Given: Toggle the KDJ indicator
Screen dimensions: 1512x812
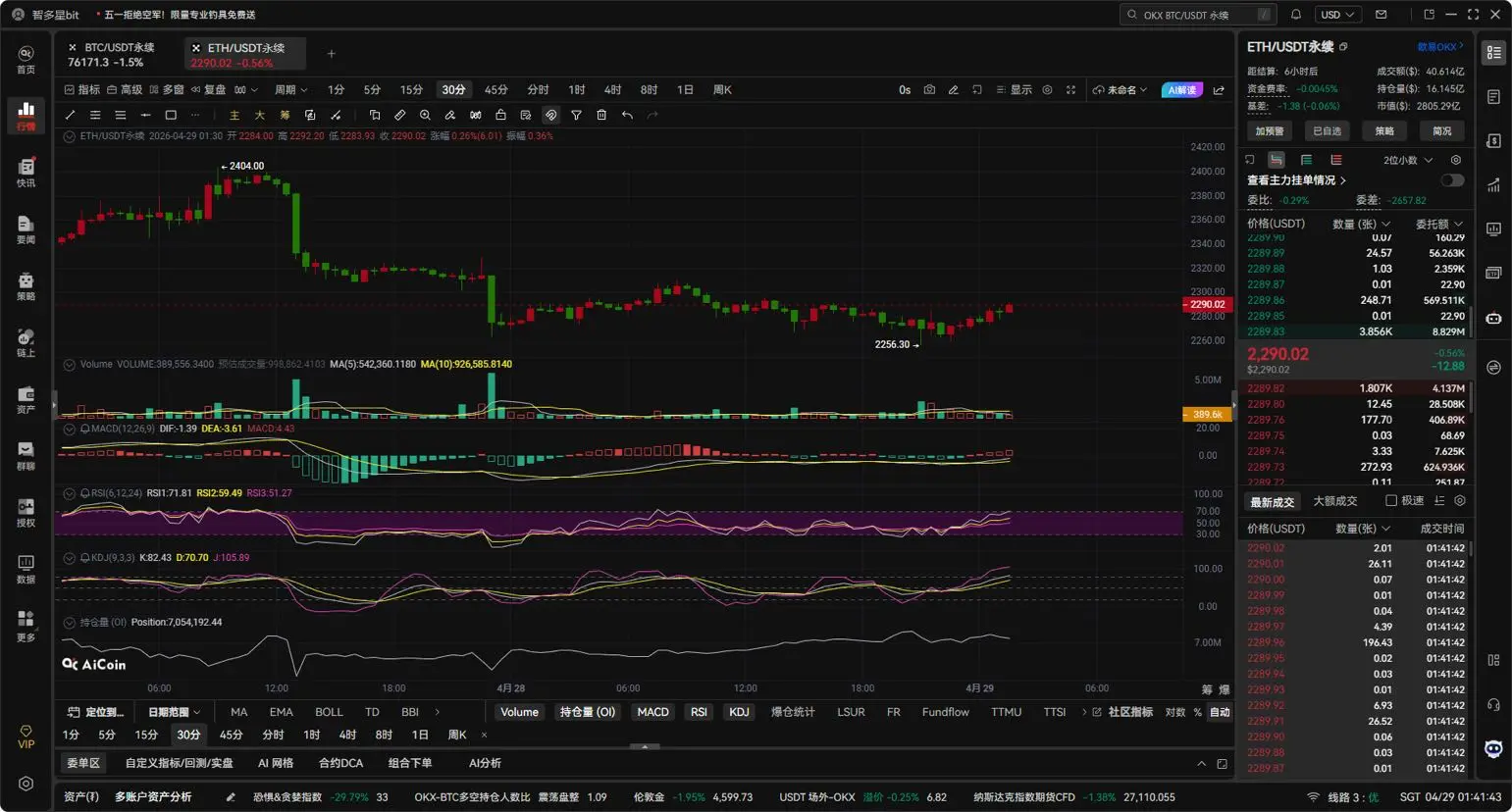Looking at the screenshot, I should [x=739, y=712].
